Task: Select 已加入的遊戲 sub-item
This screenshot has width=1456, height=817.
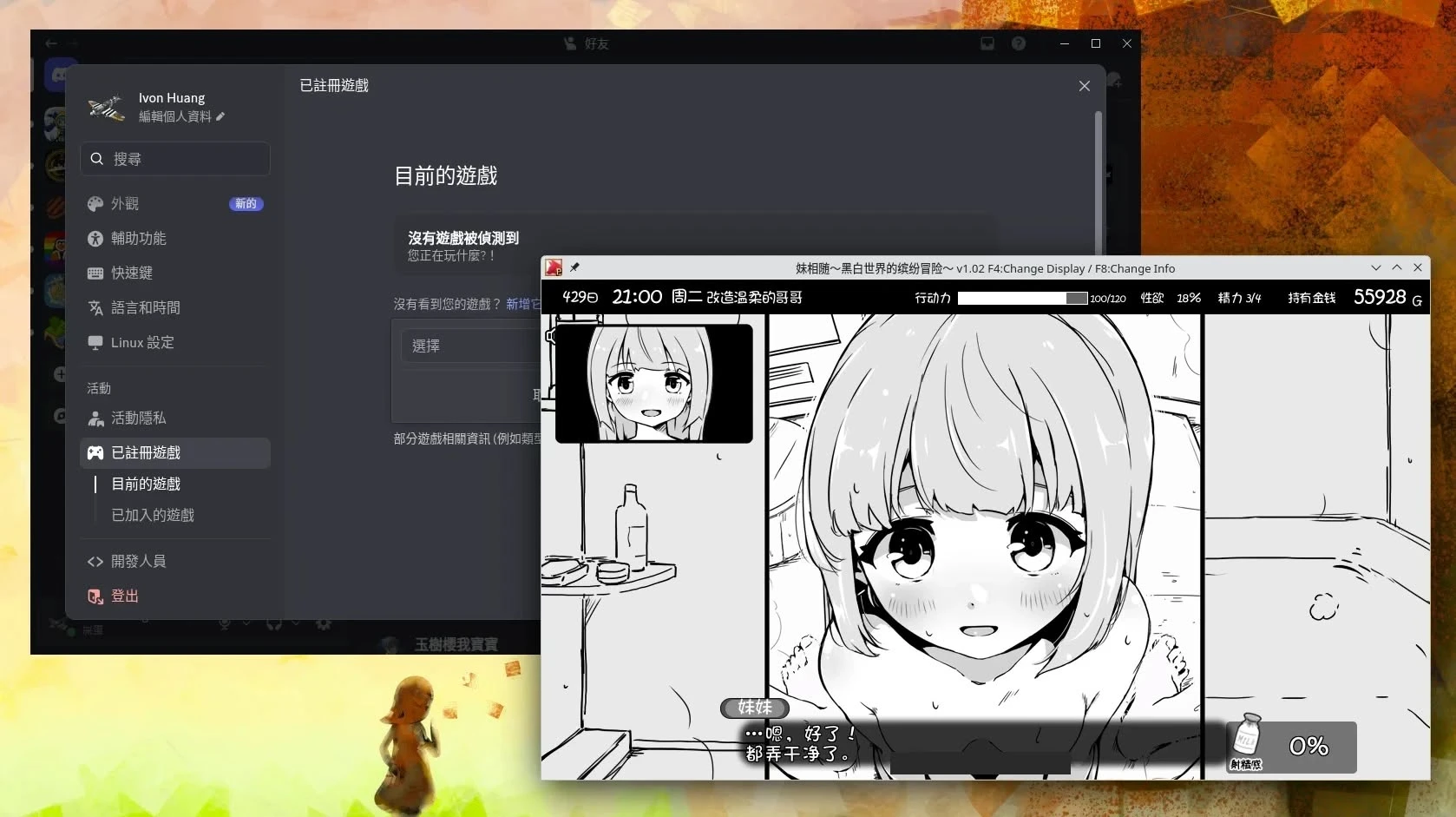Action: tap(153, 515)
